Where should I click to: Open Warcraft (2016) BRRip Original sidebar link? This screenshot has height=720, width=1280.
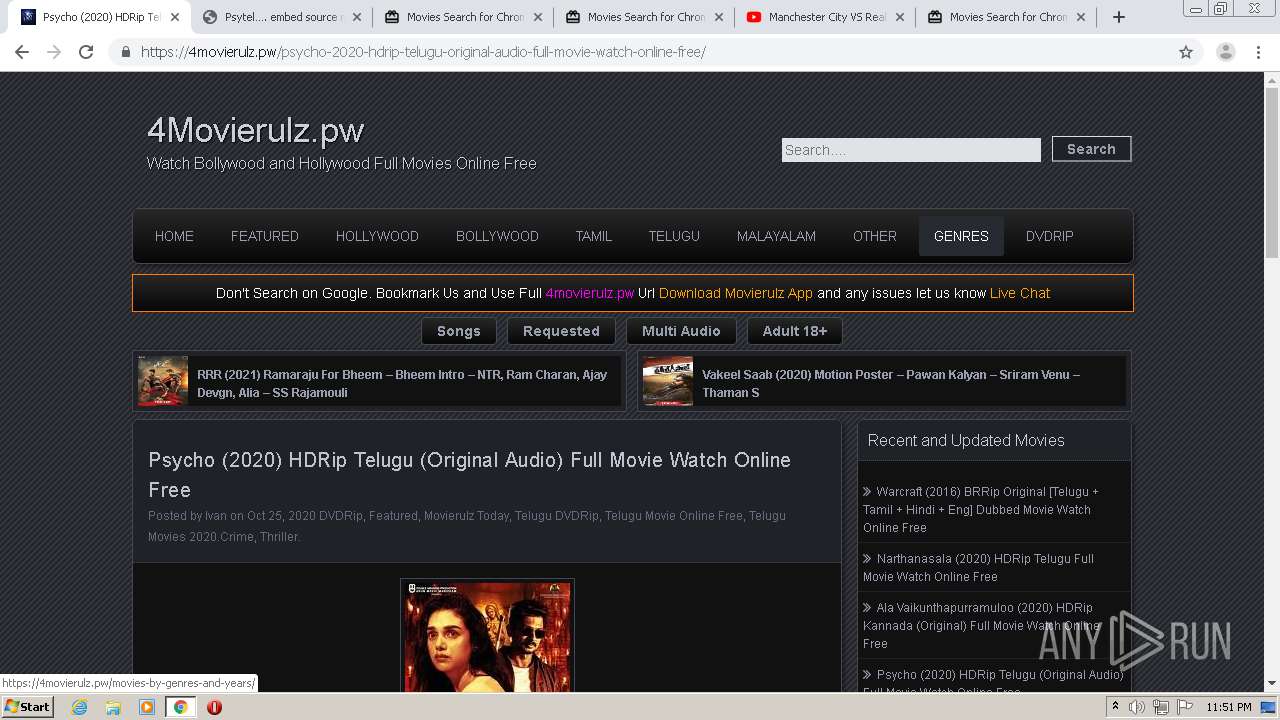click(x=981, y=510)
